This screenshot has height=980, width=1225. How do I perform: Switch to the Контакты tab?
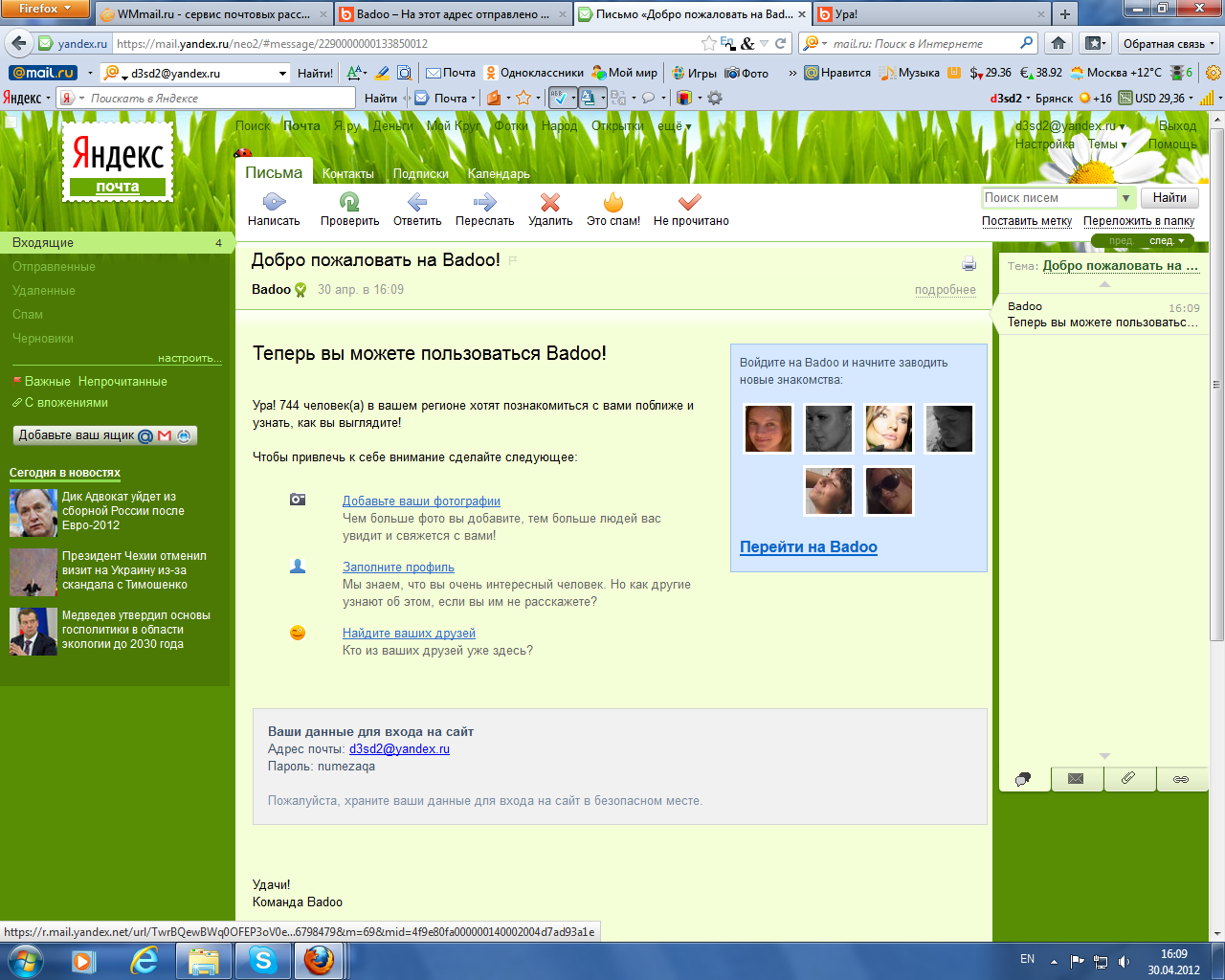tap(348, 173)
